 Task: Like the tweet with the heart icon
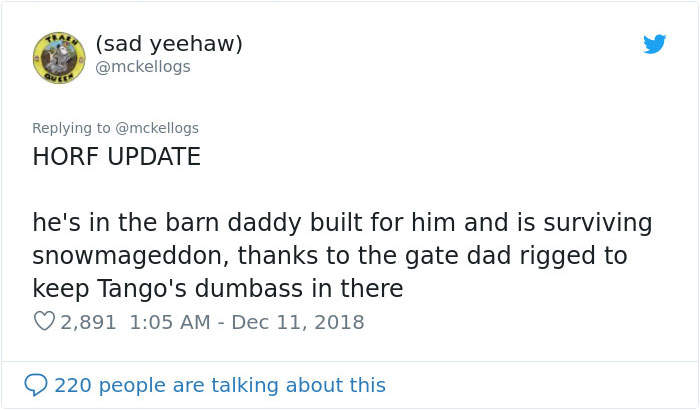pos(43,322)
